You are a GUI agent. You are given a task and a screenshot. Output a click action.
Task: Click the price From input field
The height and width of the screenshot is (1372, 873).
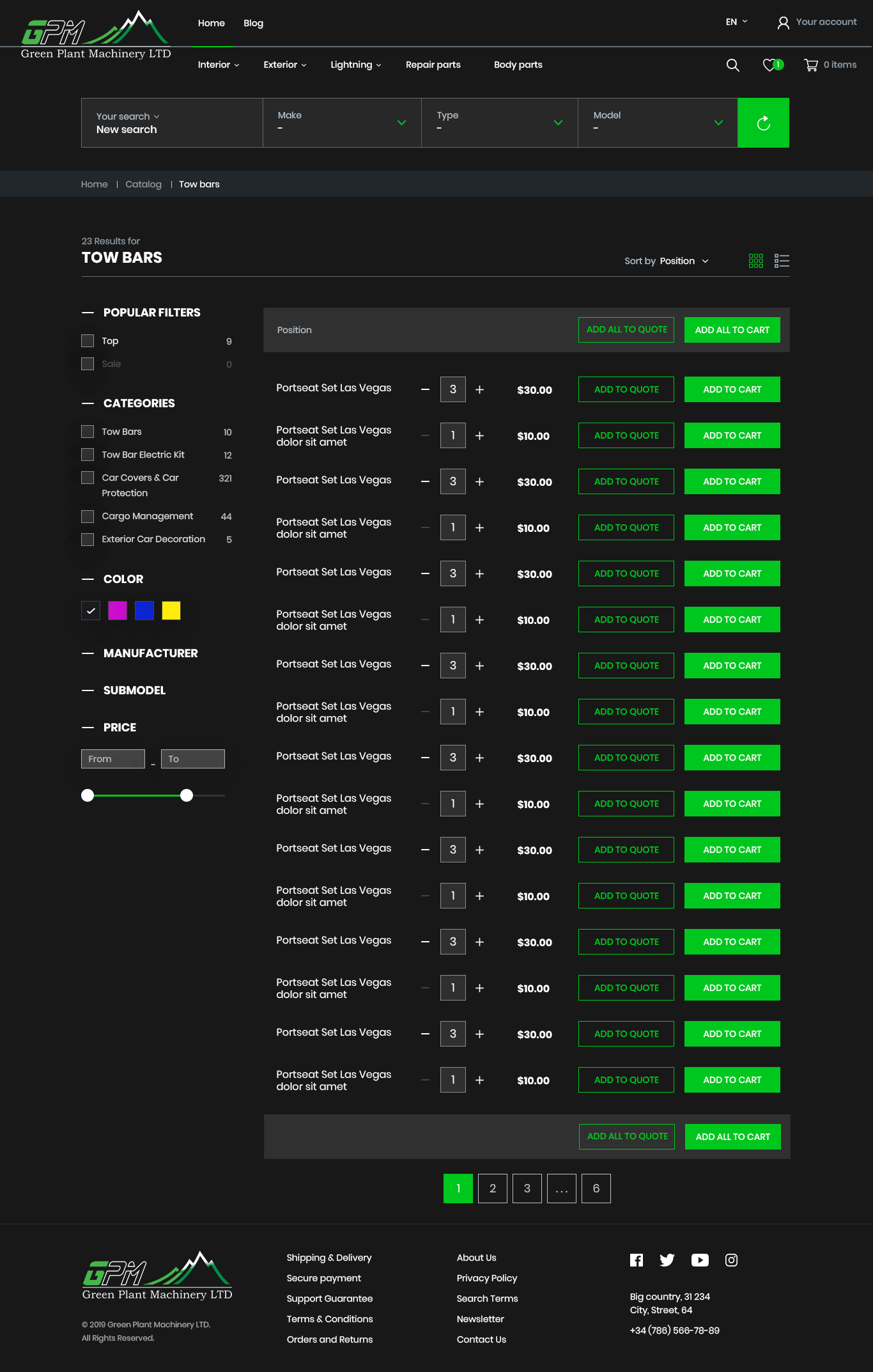pyautogui.click(x=113, y=759)
